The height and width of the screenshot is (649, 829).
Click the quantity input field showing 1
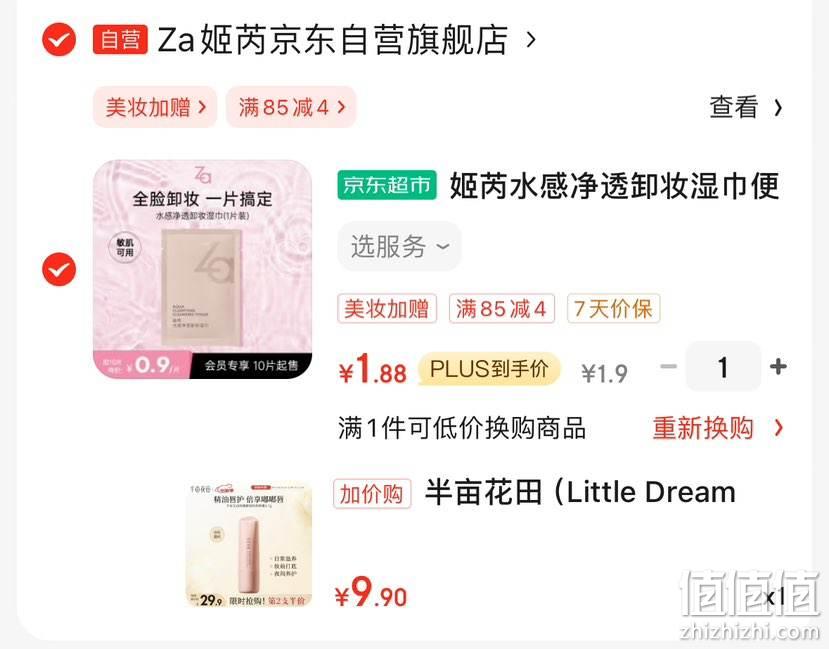coord(723,366)
